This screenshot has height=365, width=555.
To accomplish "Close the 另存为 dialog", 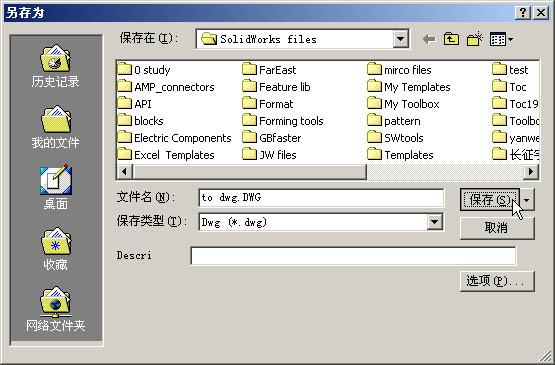I will pyautogui.click(x=541, y=13).
